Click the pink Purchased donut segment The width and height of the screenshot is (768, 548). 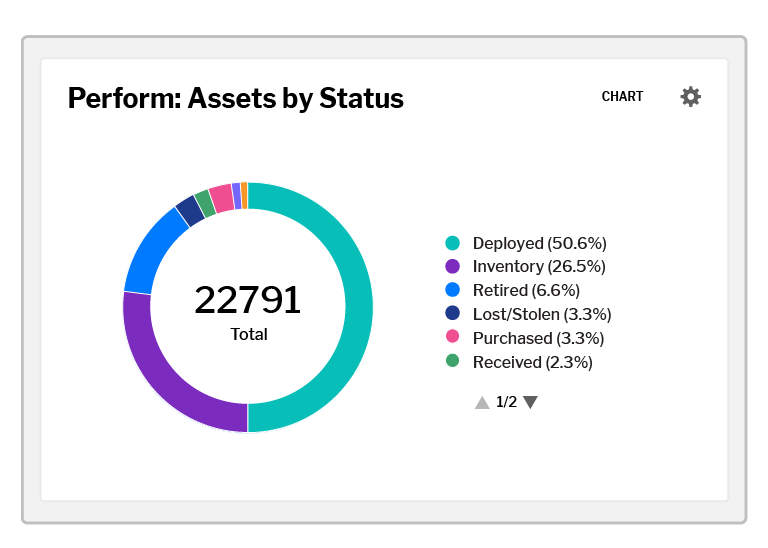[x=221, y=198]
